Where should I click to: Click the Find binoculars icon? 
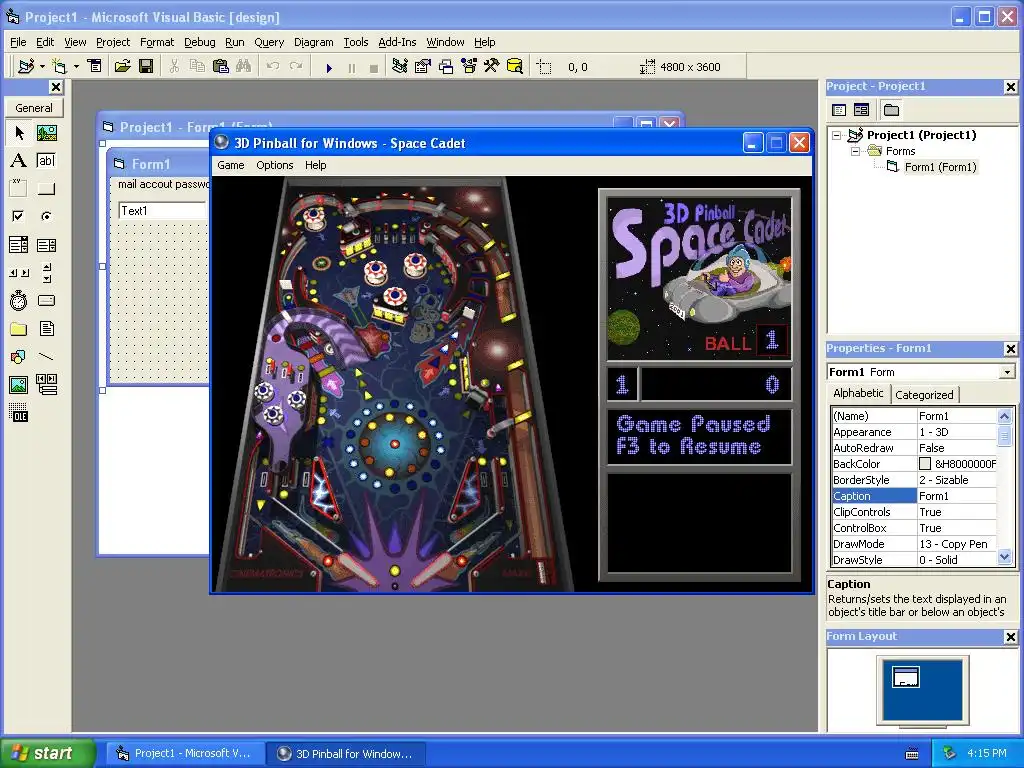tap(244, 66)
